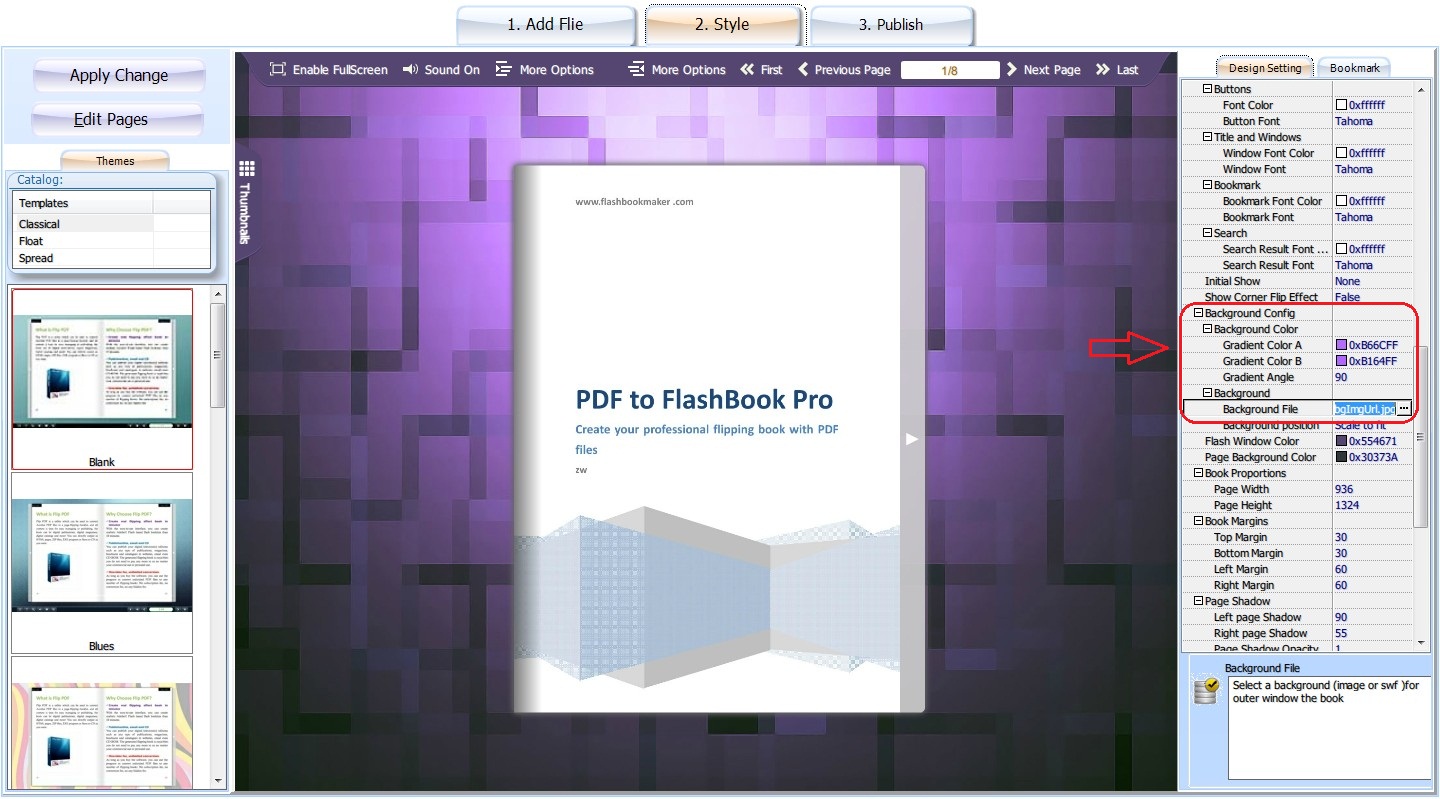
Task: Click the database icon in description panel
Action: pos(1206,691)
